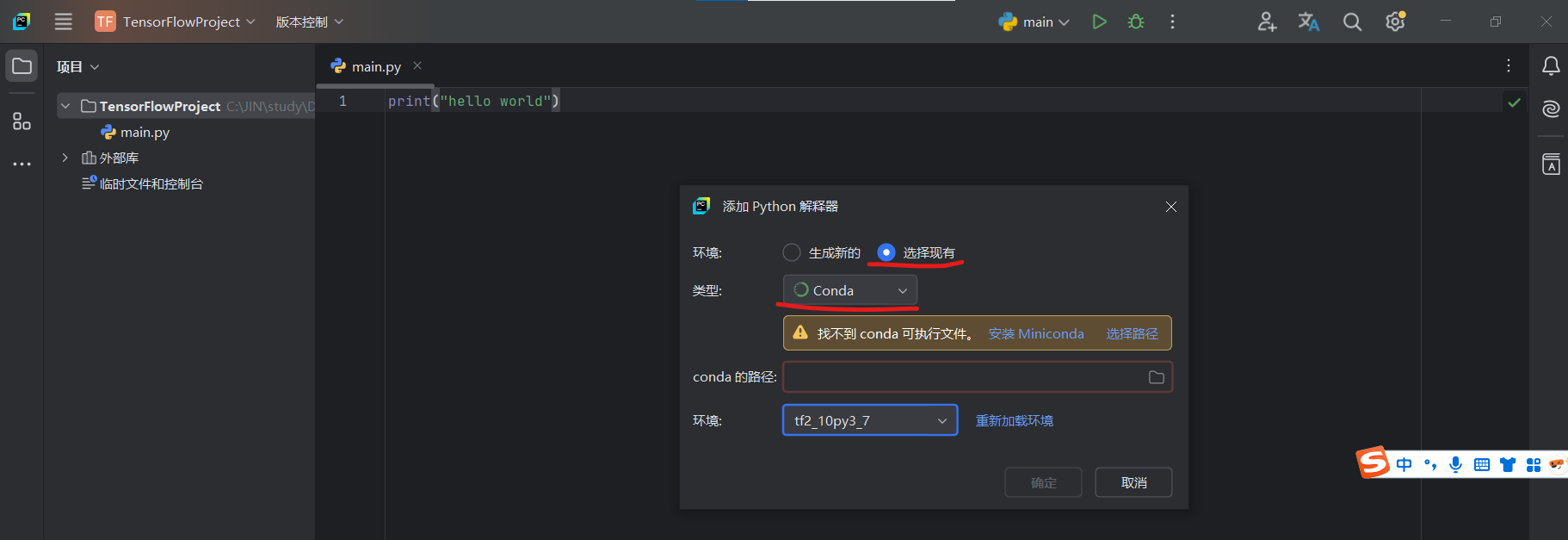Open the TensorFlowProject project dropdown

176,22
